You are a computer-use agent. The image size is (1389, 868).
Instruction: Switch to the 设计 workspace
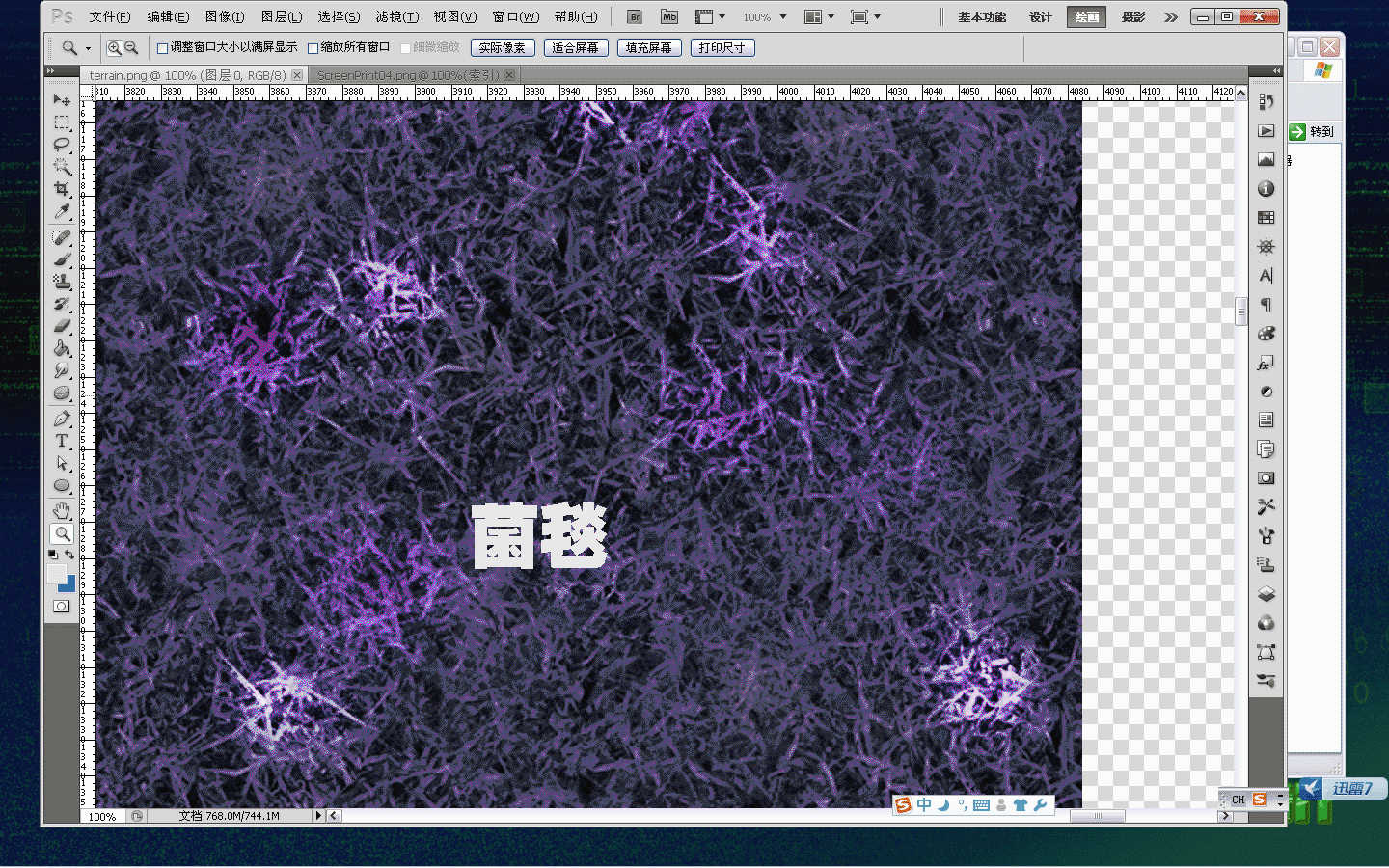point(1041,16)
